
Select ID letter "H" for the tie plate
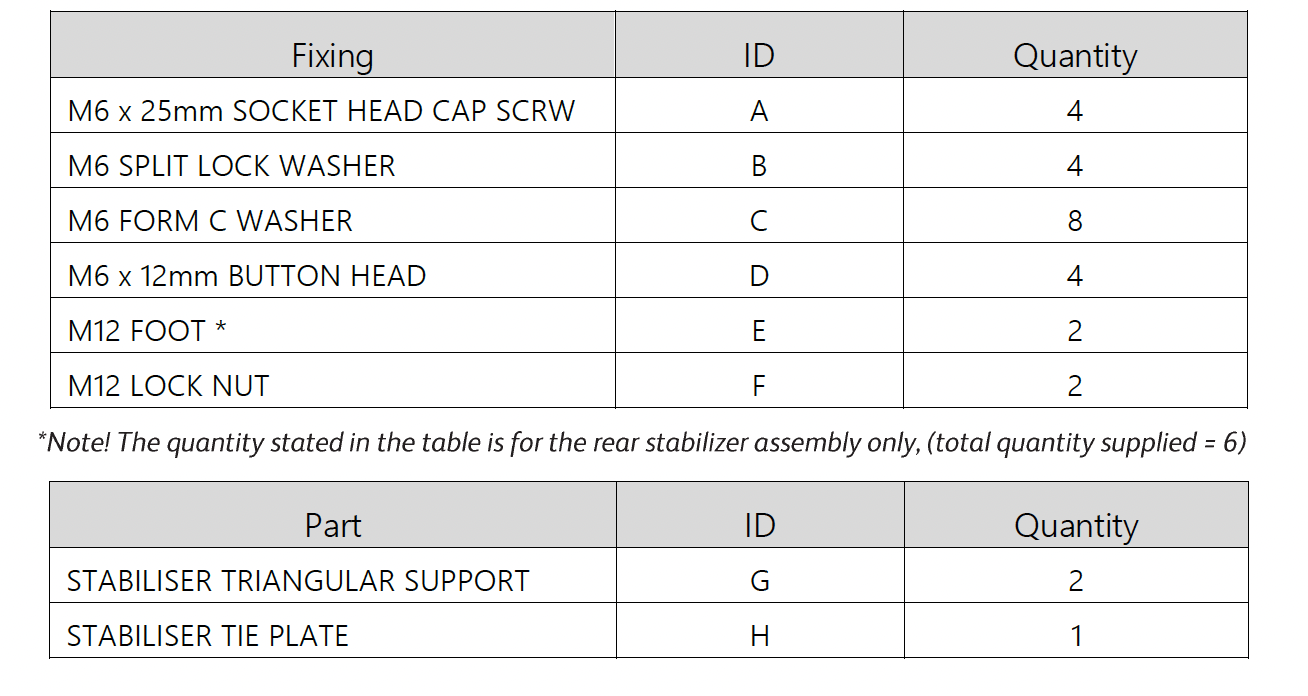760,636
